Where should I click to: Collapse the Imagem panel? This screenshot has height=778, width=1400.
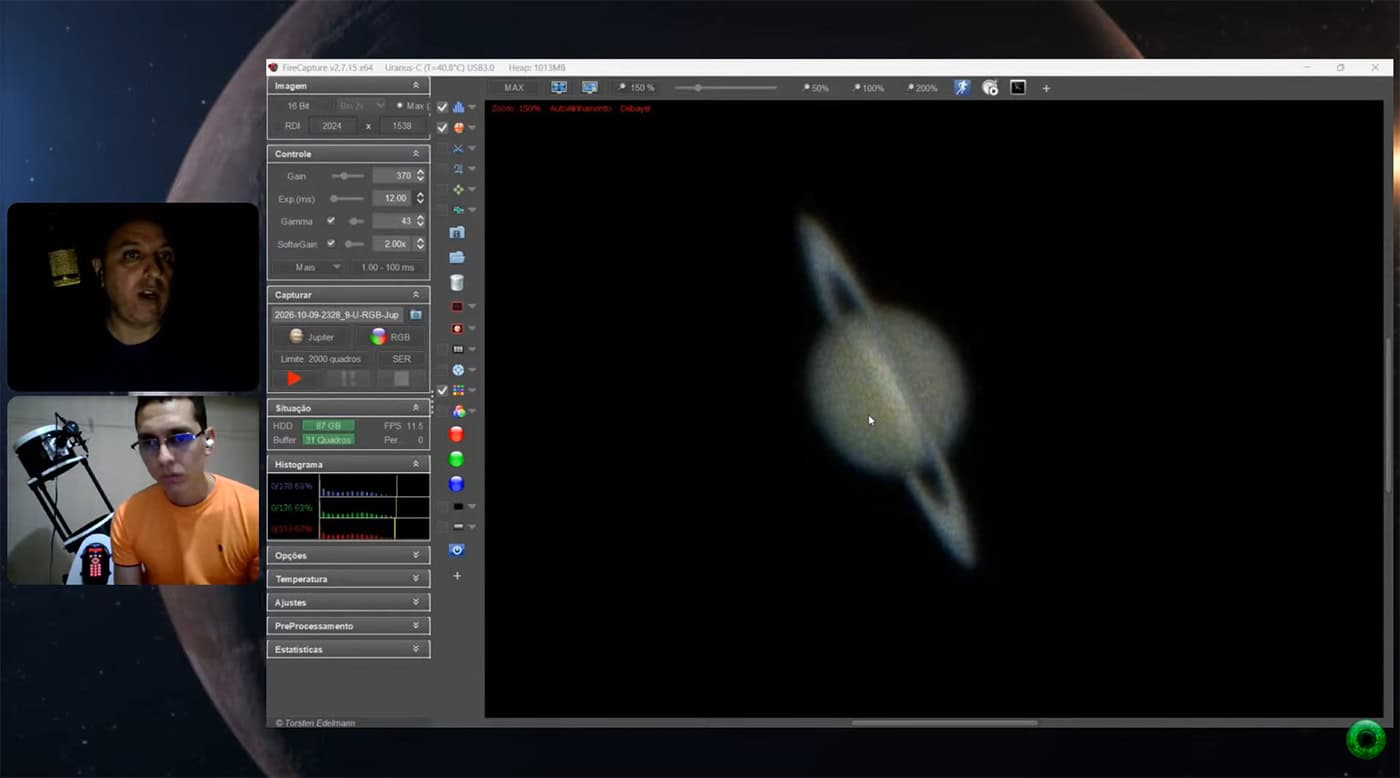(x=416, y=86)
